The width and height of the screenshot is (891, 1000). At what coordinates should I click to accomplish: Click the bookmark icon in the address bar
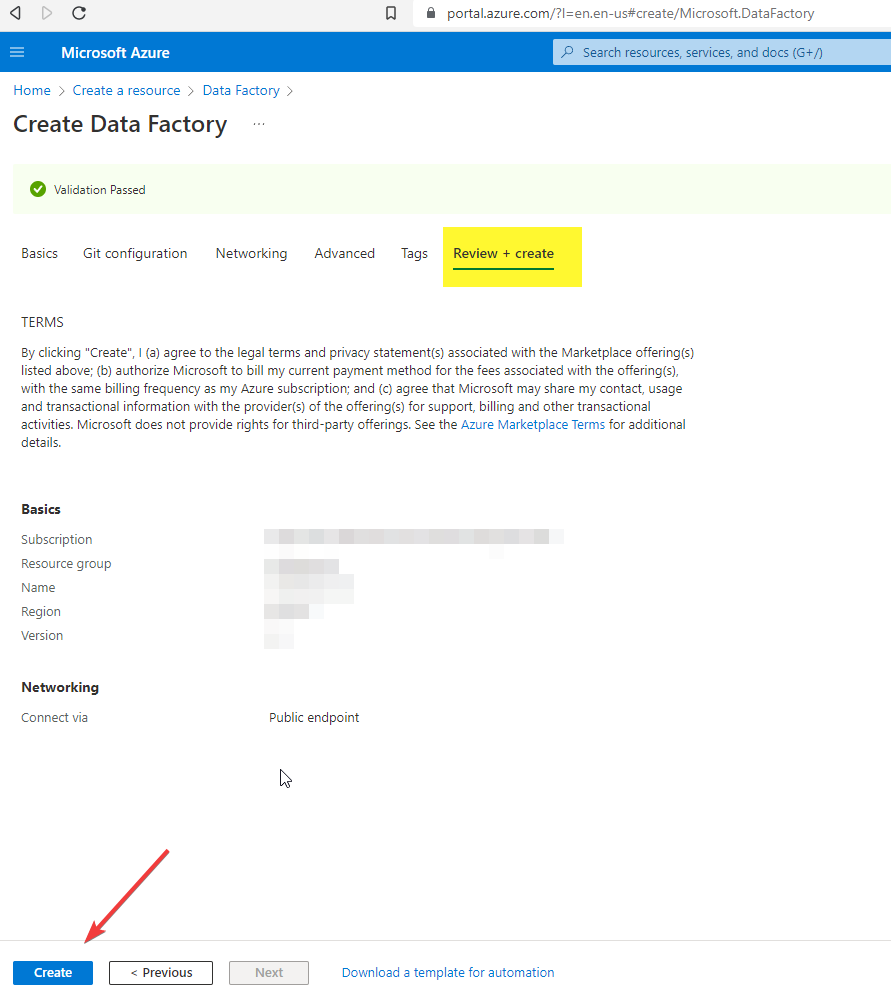pos(391,13)
